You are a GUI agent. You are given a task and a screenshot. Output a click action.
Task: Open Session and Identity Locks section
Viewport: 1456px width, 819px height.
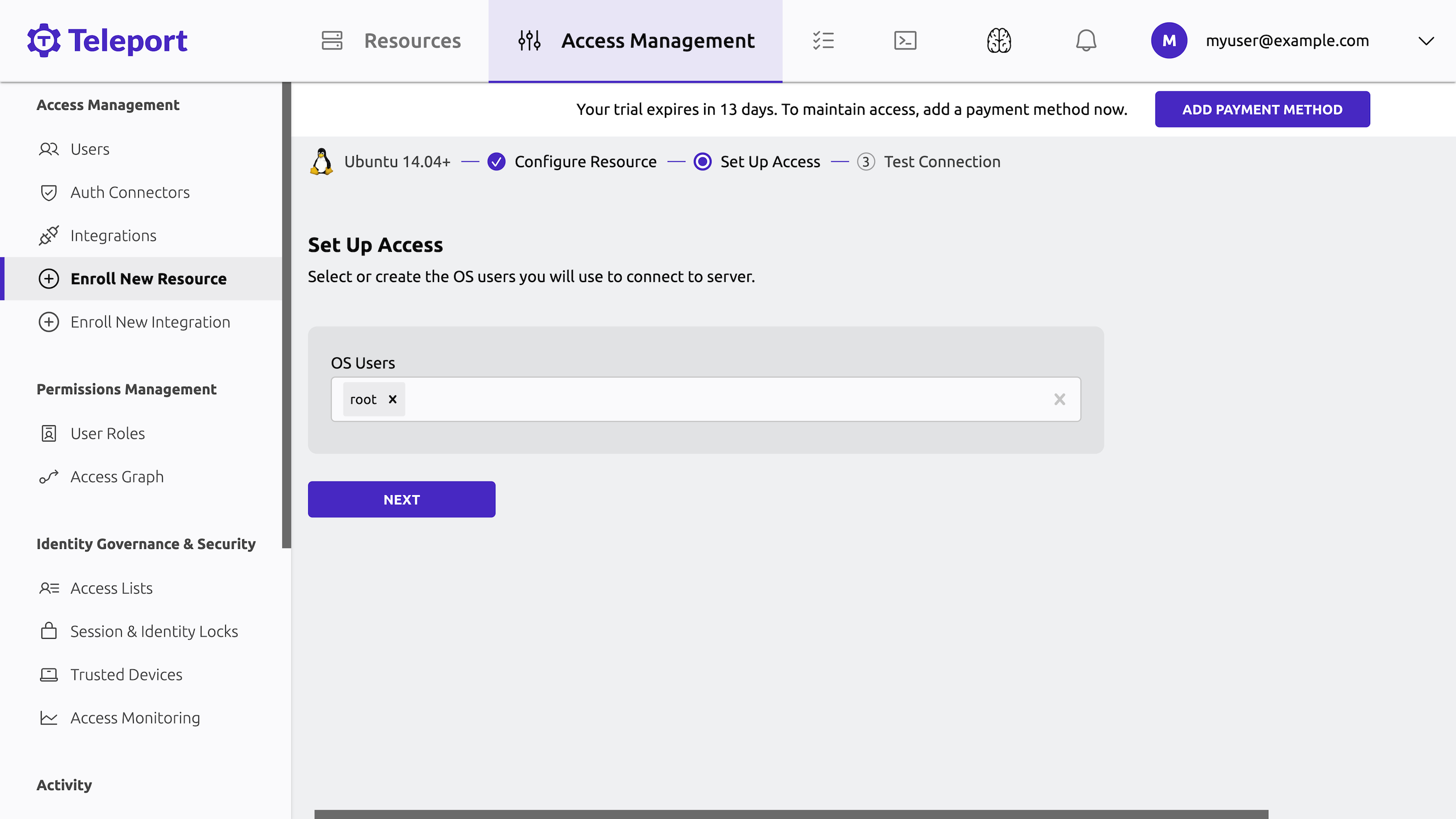point(154,631)
